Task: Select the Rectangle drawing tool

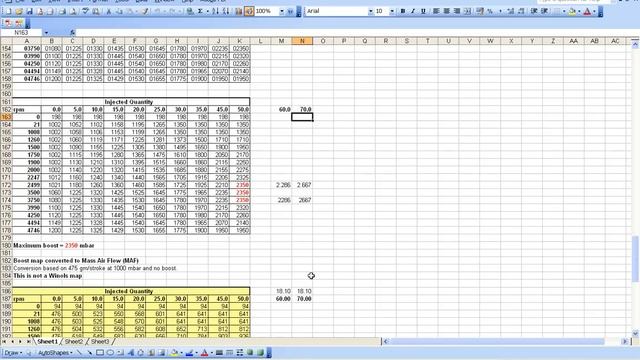Action: [100, 353]
